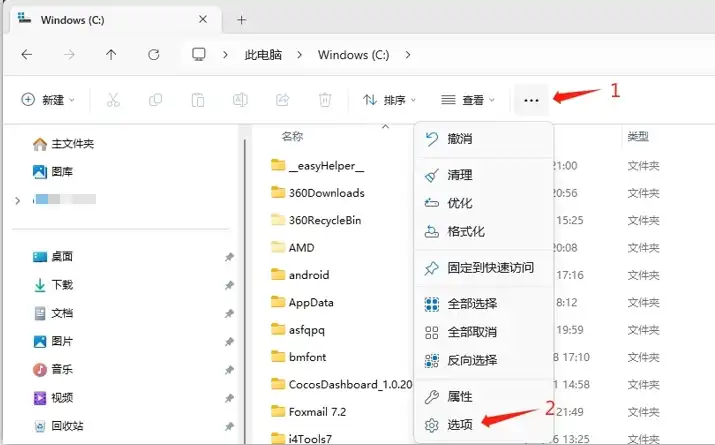Open 主文件夹 (Home) in sidebar

point(63,144)
